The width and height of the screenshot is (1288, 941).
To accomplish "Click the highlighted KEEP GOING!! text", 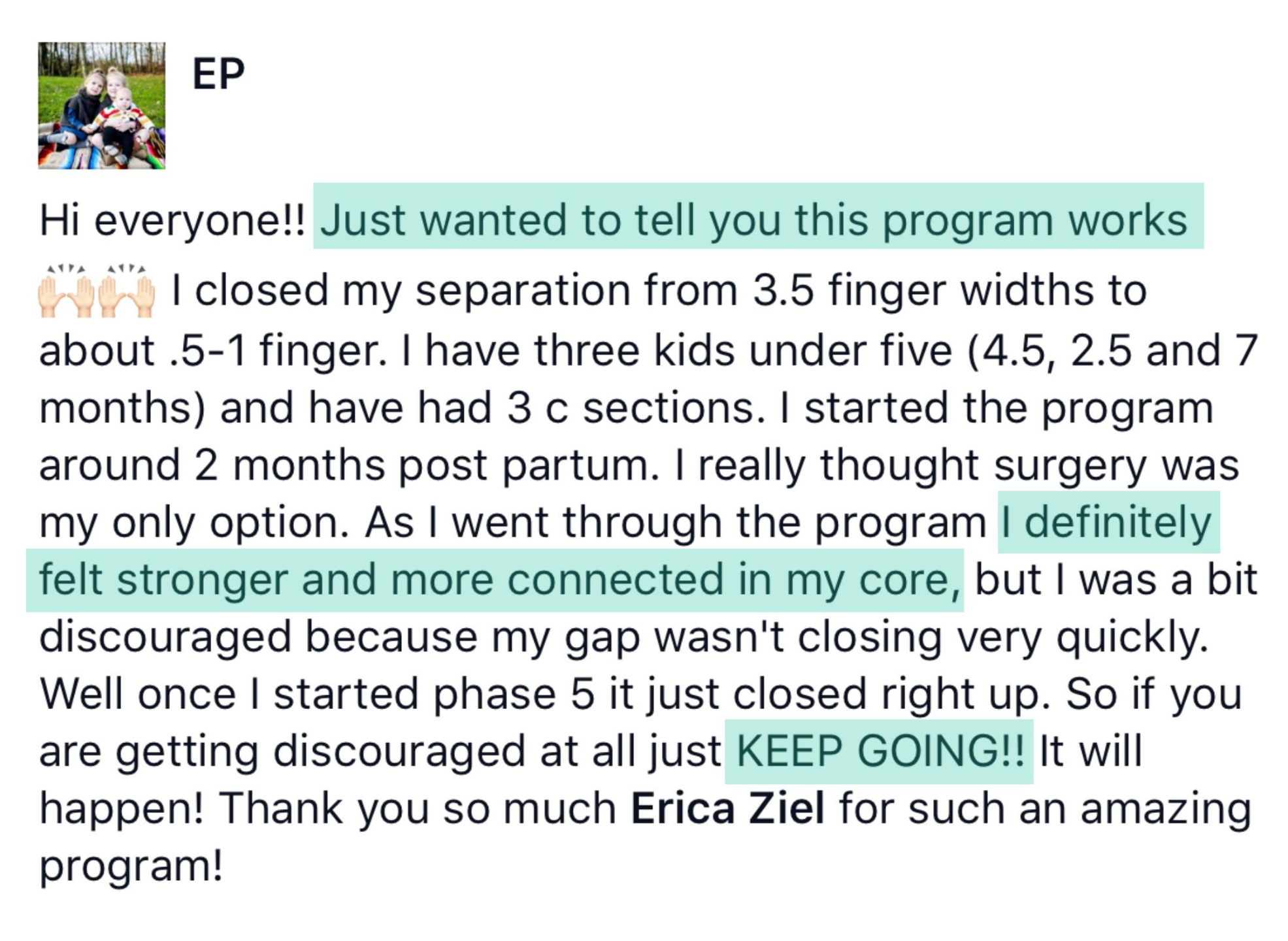I will pyautogui.click(x=880, y=751).
